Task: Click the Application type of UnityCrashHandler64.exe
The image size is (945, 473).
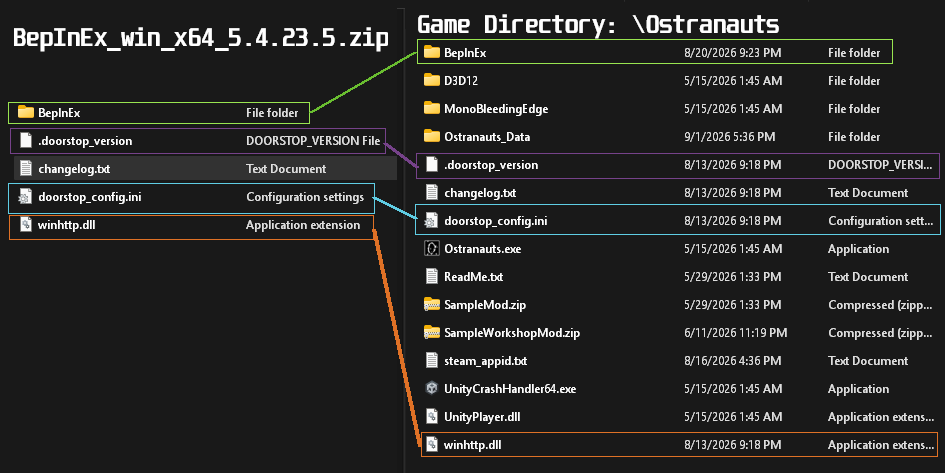Action: pyautogui.click(x=858, y=389)
